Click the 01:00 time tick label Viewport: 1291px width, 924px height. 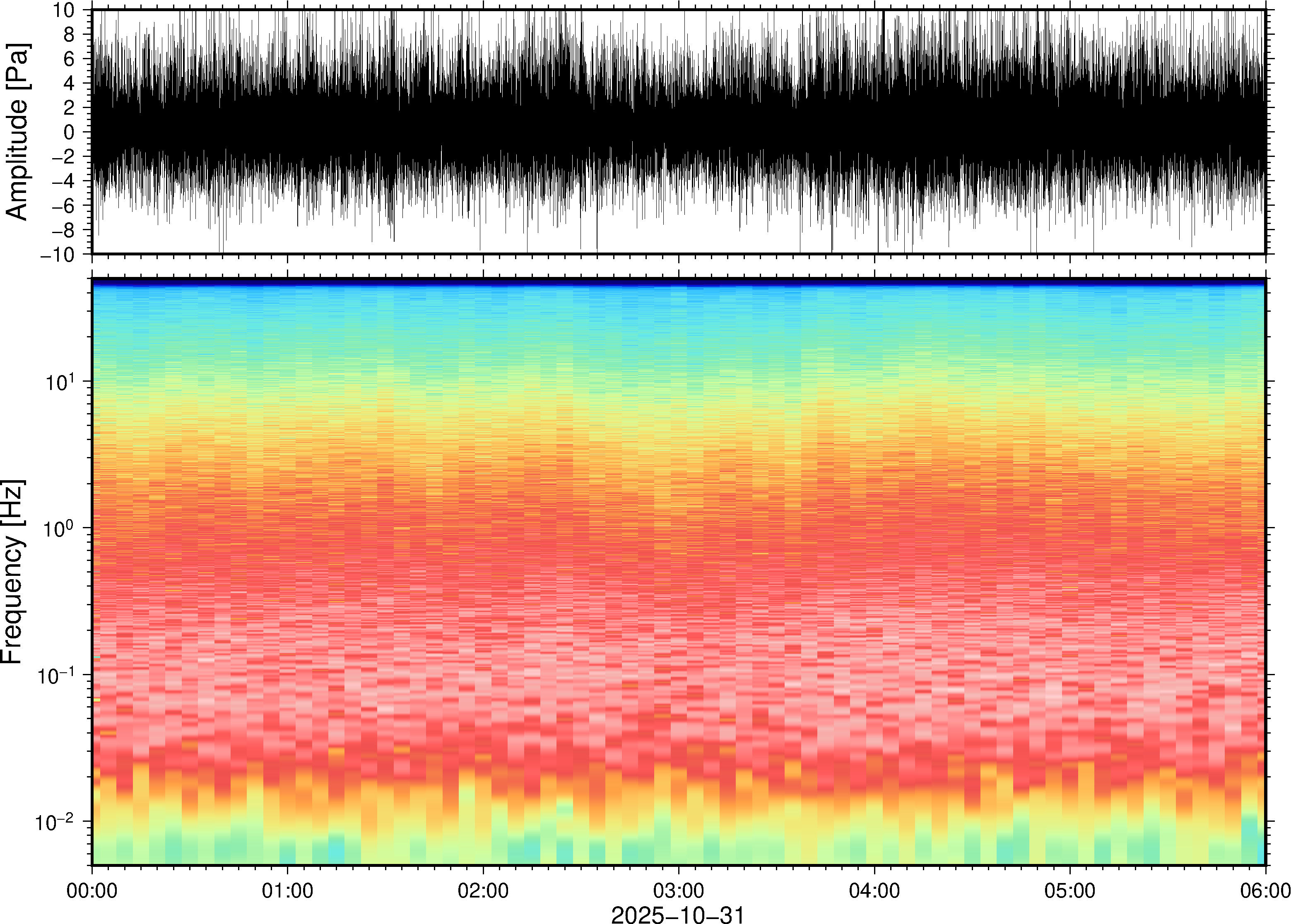pyautogui.click(x=287, y=890)
